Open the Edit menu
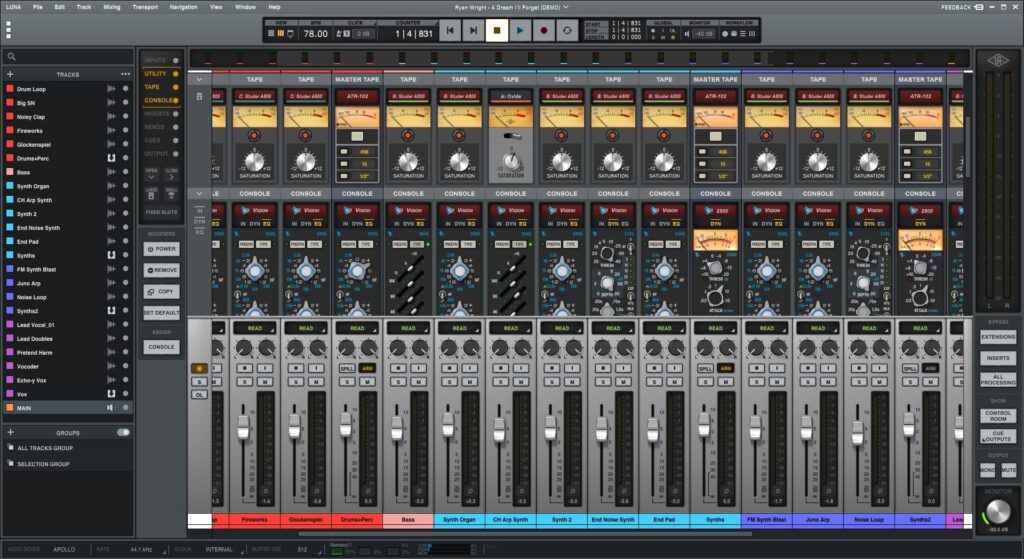1024x559 pixels. (x=59, y=7)
